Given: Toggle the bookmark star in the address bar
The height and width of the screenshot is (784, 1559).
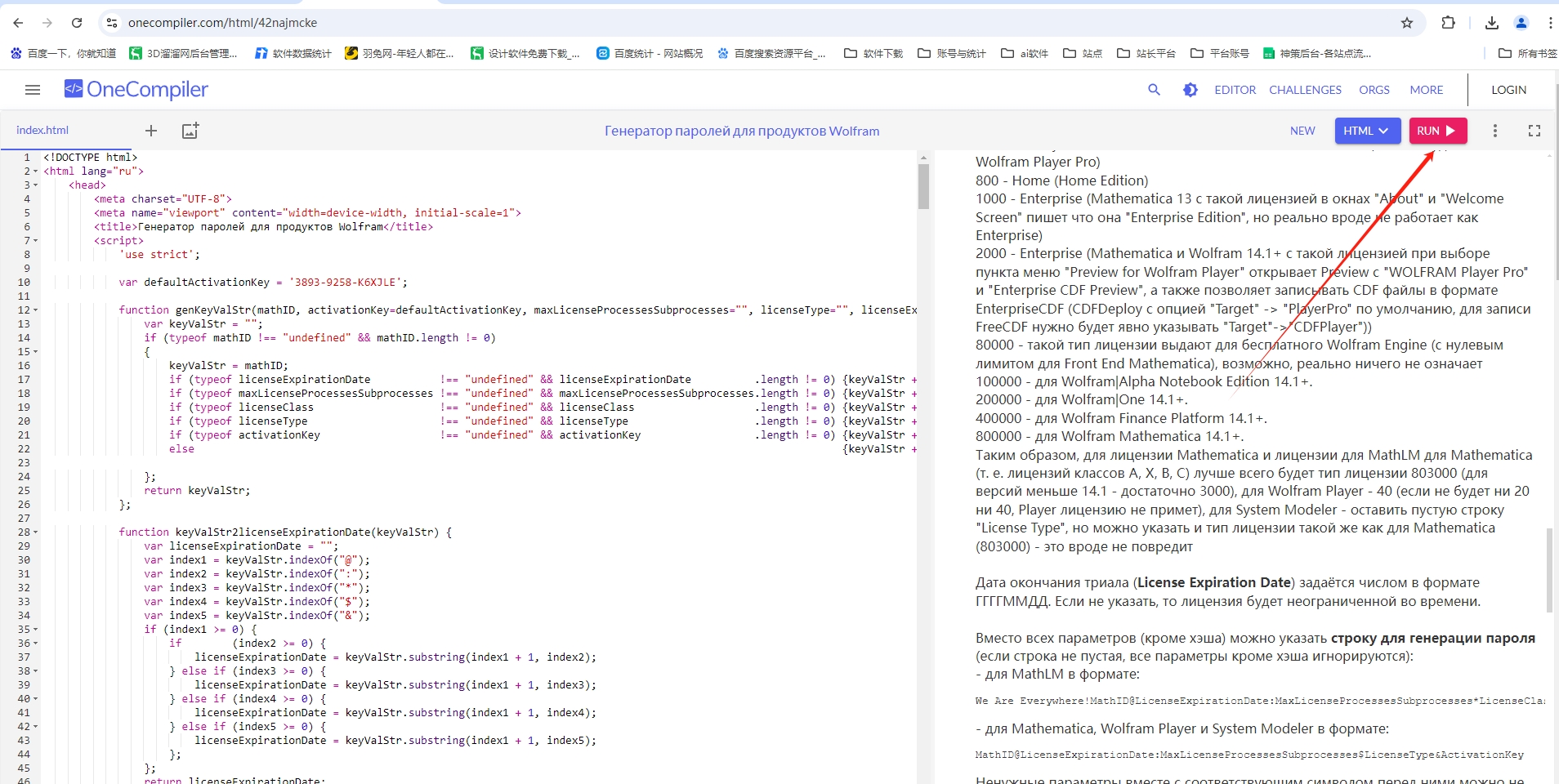Looking at the screenshot, I should click(1408, 23).
